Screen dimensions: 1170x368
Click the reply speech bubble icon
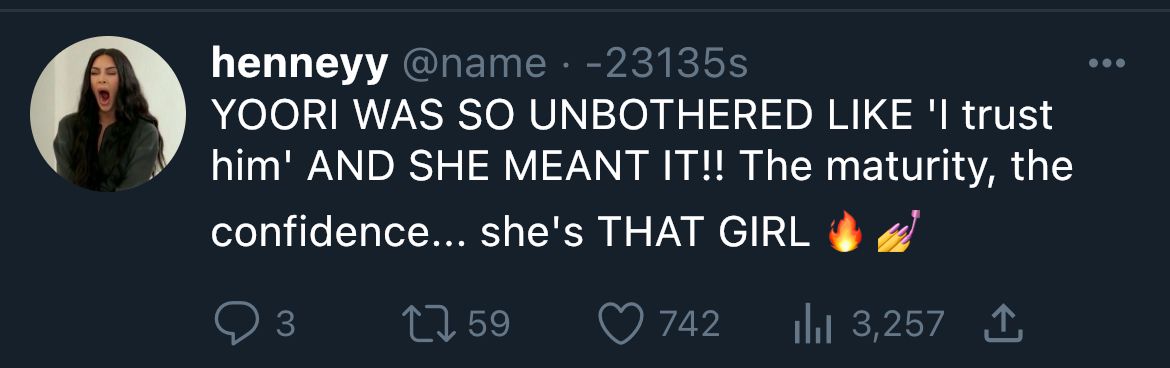(237, 325)
